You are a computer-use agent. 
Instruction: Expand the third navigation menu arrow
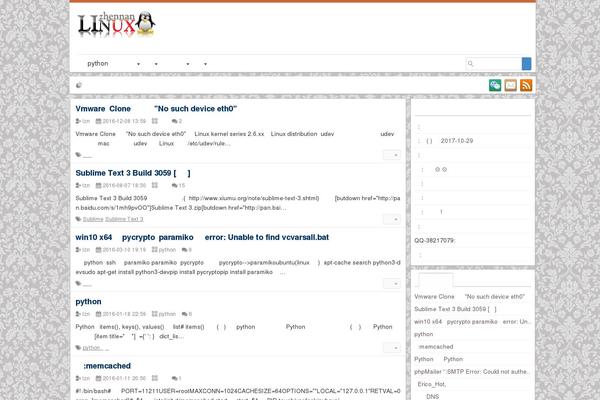point(188,64)
